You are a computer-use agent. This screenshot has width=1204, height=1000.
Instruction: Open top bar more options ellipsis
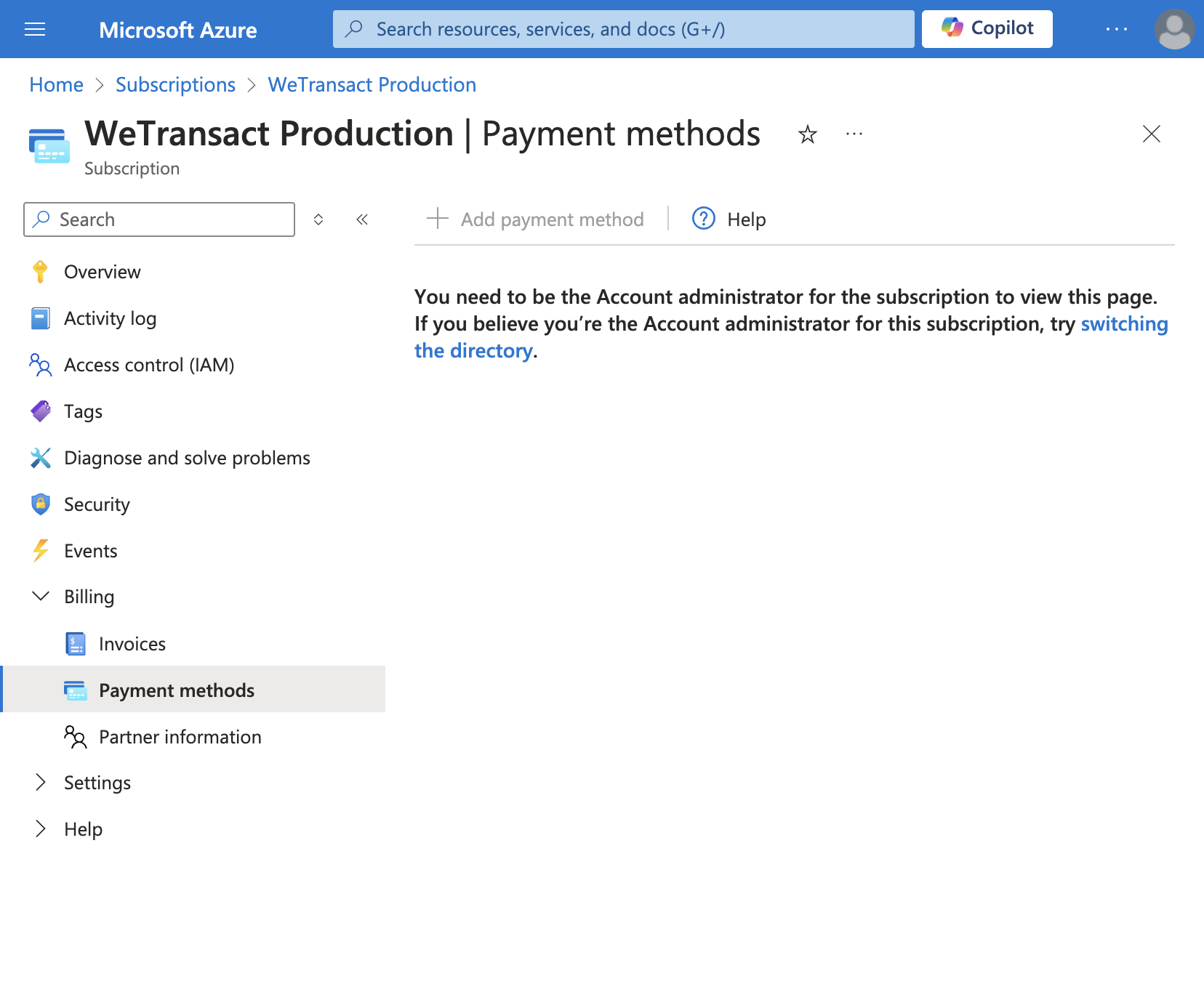[x=1116, y=29]
